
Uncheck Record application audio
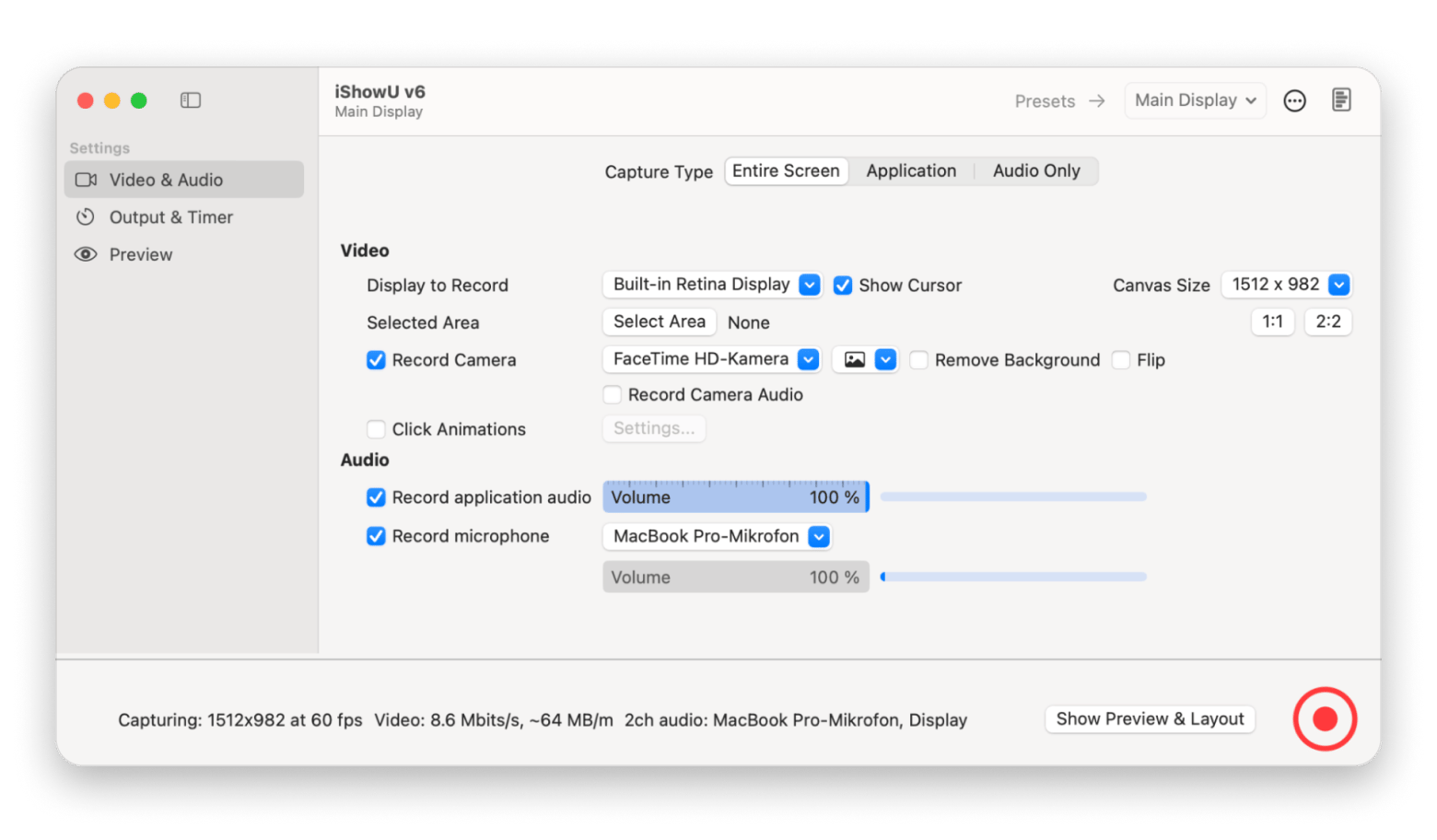point(376,497)
